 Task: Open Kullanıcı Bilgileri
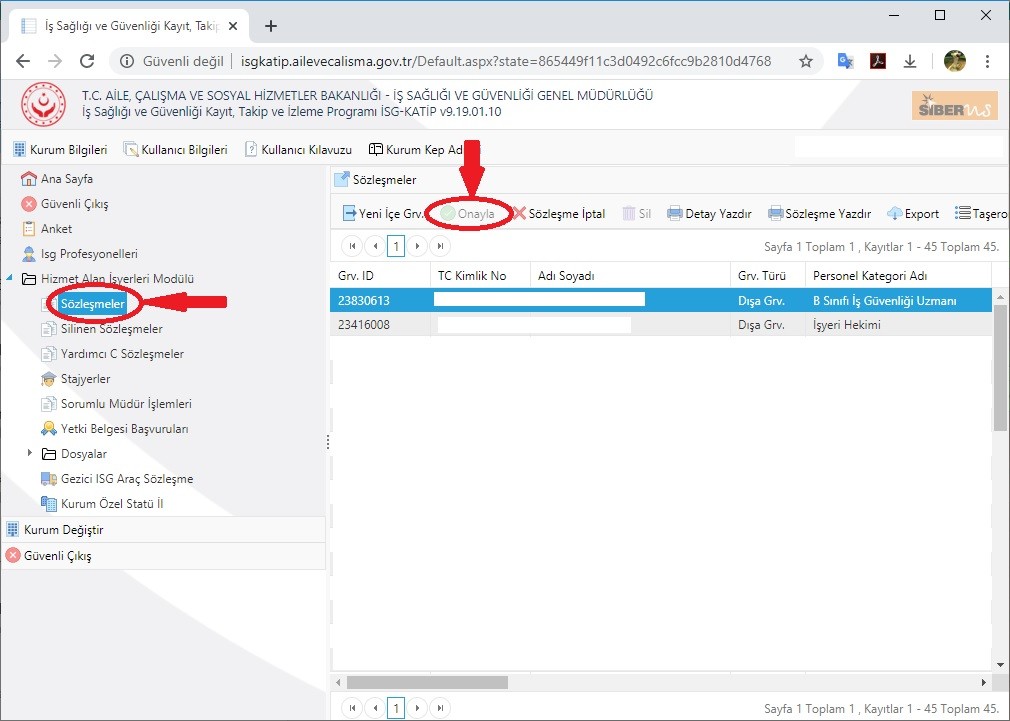176,149
